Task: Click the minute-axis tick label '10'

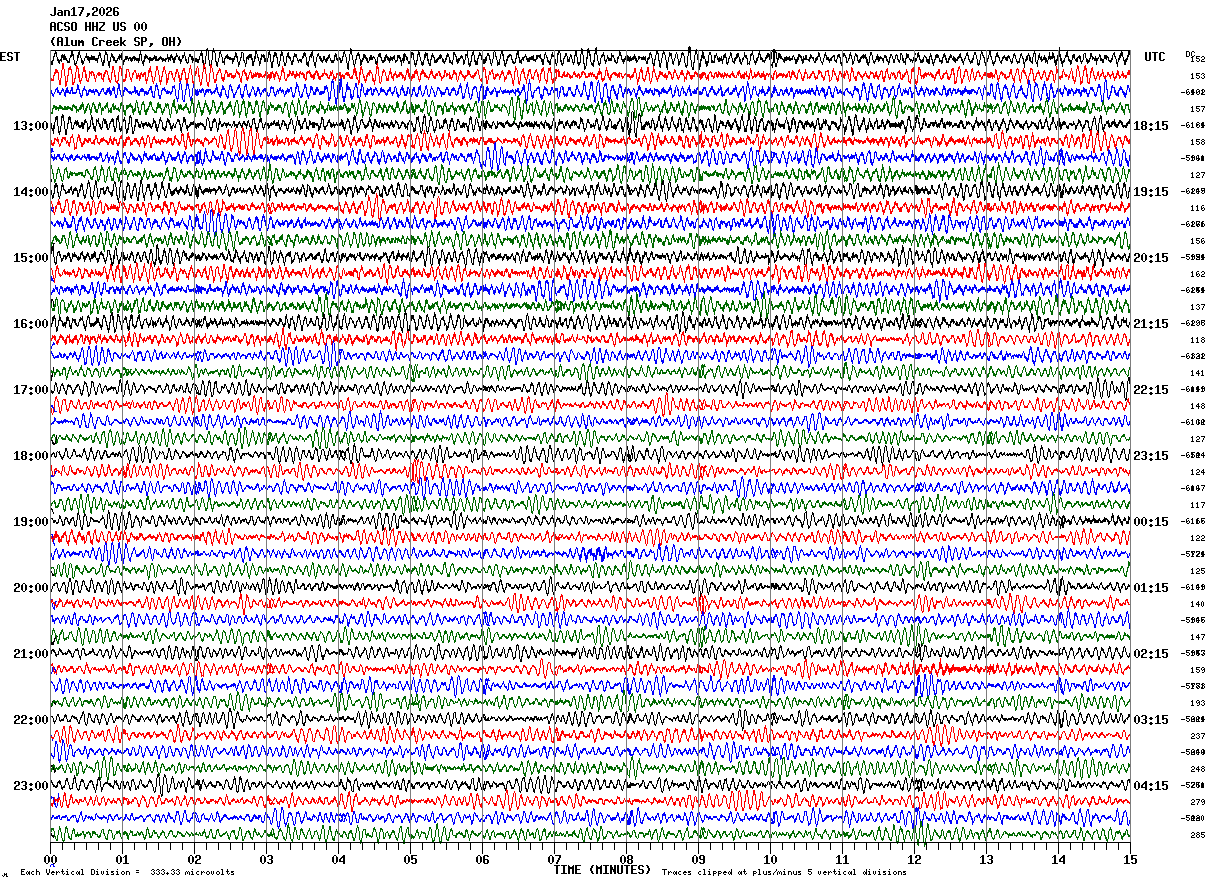Action: coord(771,859)
